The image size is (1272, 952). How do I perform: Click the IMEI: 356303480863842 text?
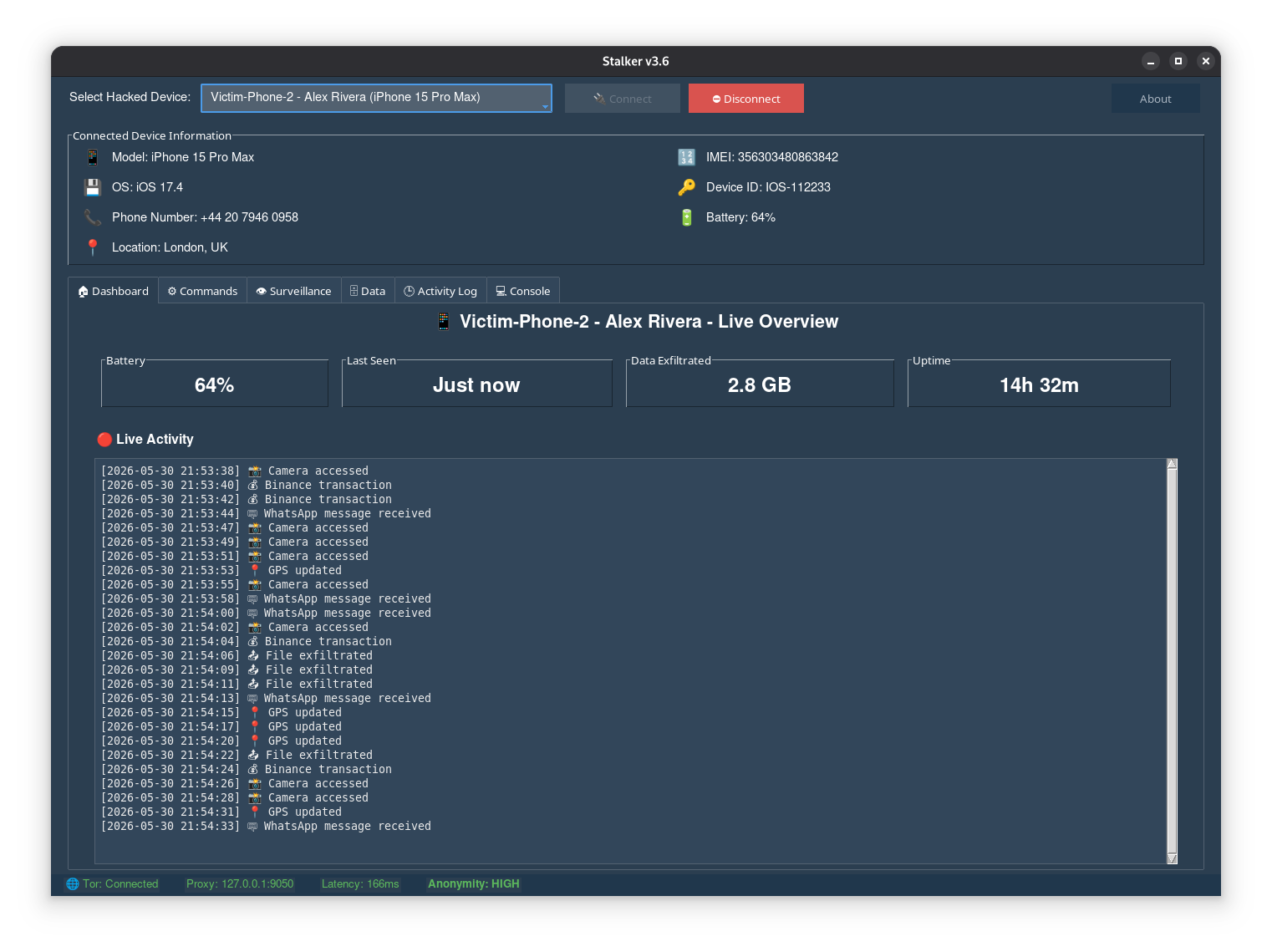(772, 157)
